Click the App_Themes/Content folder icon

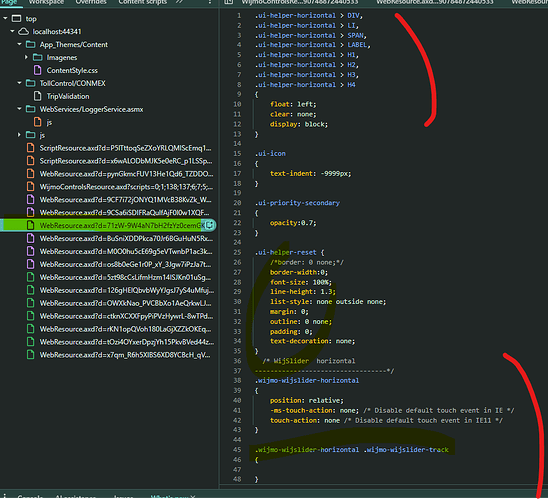pyautogui.click(x=31, y=44)
